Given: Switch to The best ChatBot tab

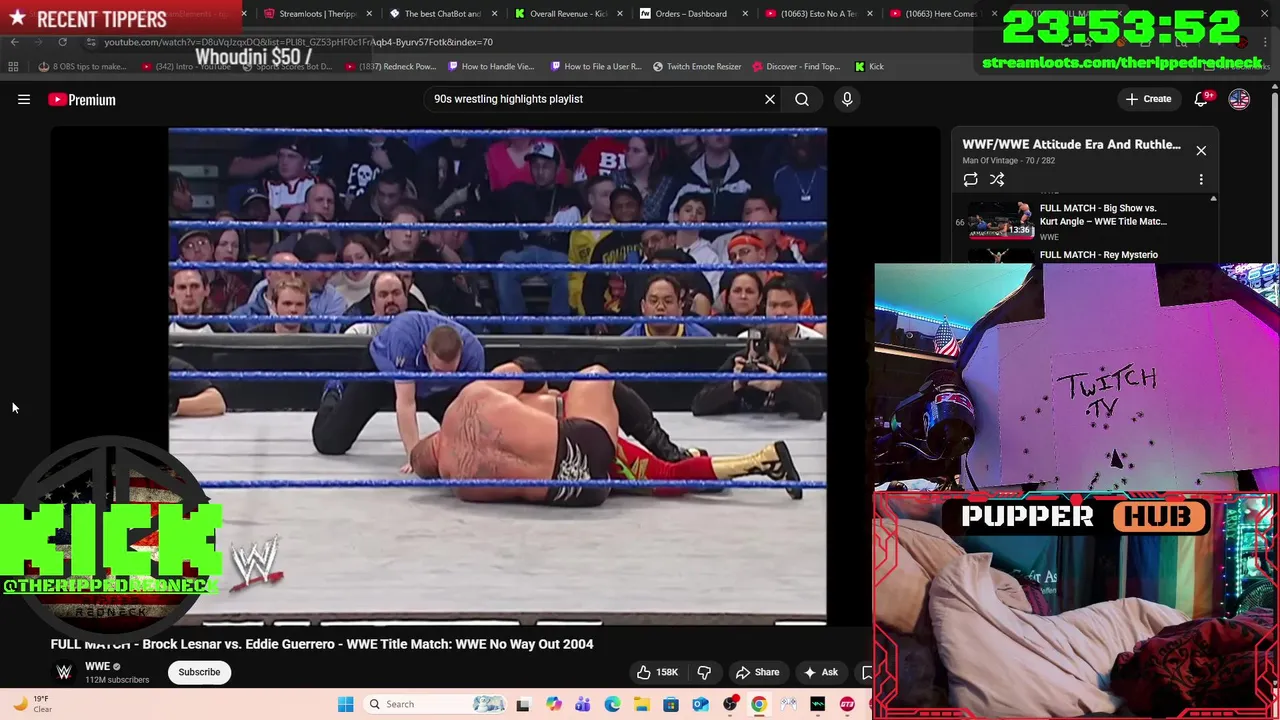Looking at the screenshot, I should (442, 14).
